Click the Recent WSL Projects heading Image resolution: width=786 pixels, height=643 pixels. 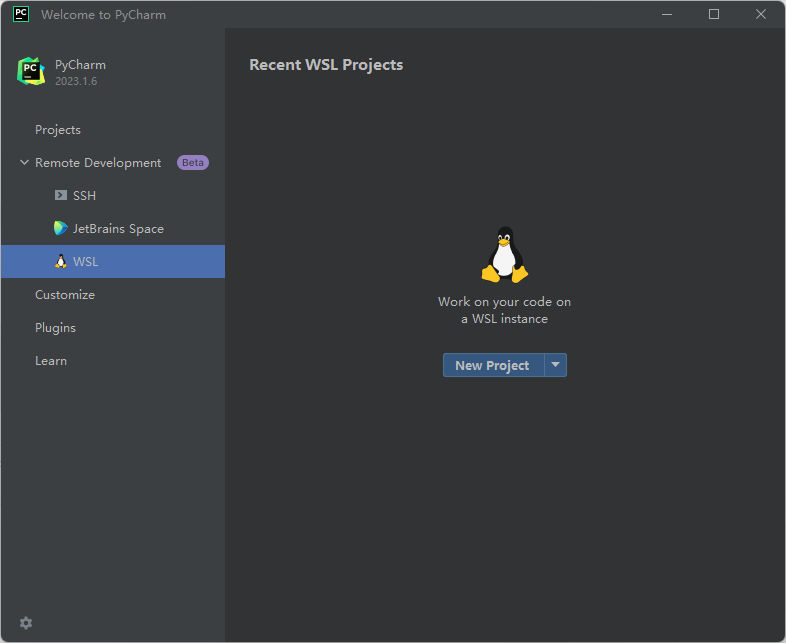[x=326, y=65]
